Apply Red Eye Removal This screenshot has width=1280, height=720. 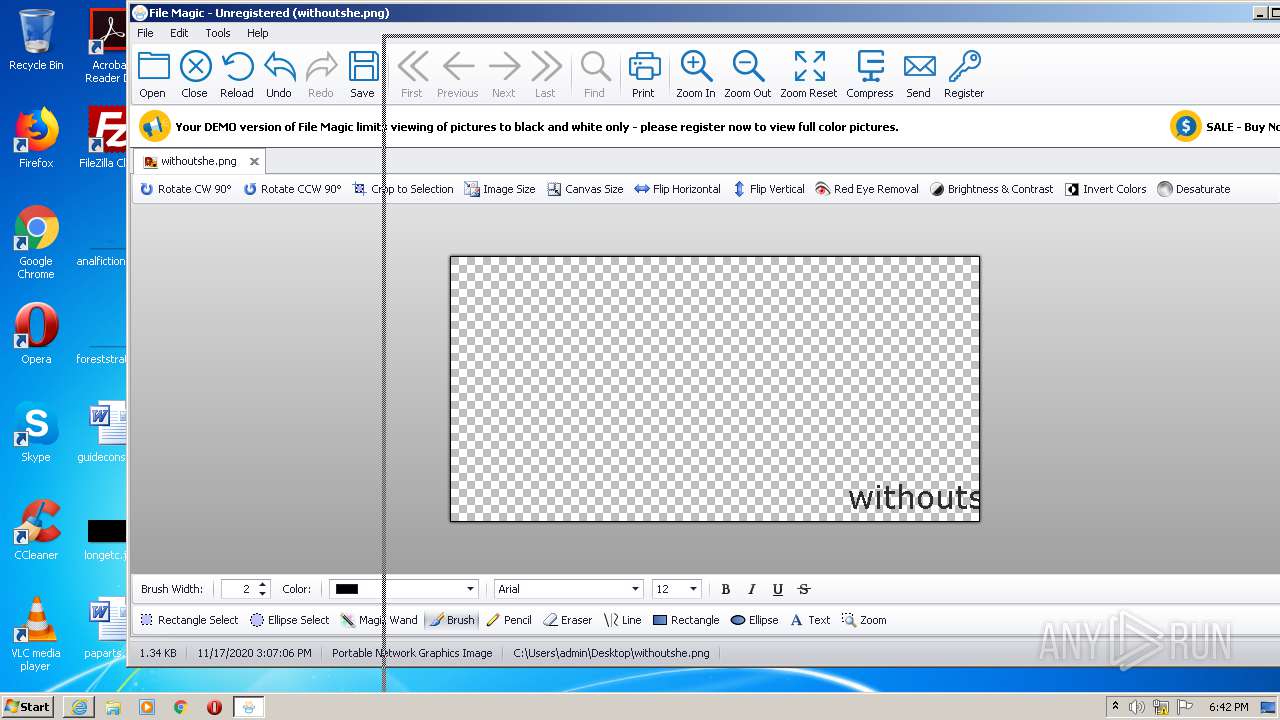pyautogui.click(x=867, y=189)
